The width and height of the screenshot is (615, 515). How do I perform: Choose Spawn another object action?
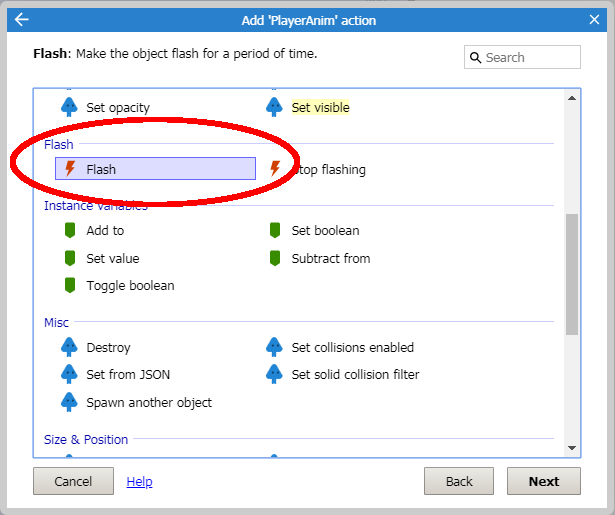(x=148, y=402)
